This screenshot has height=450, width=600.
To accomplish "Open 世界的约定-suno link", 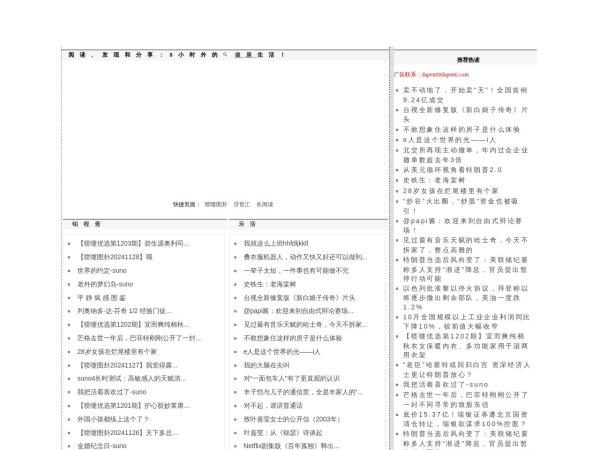I will (102, 271).
